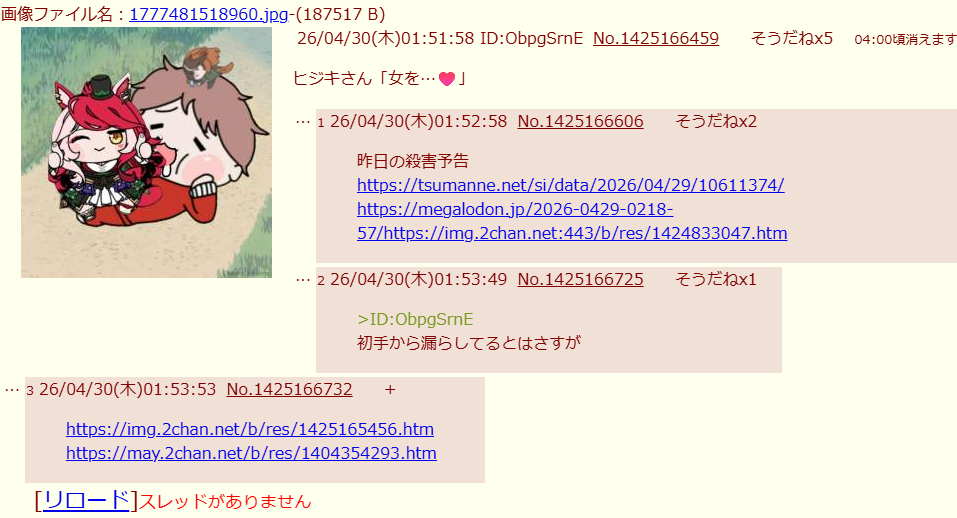Image resolution: width=957 pixels, height=518 pixels.
Task: Open post number No.1425166606
Action: tap(580, 121)
